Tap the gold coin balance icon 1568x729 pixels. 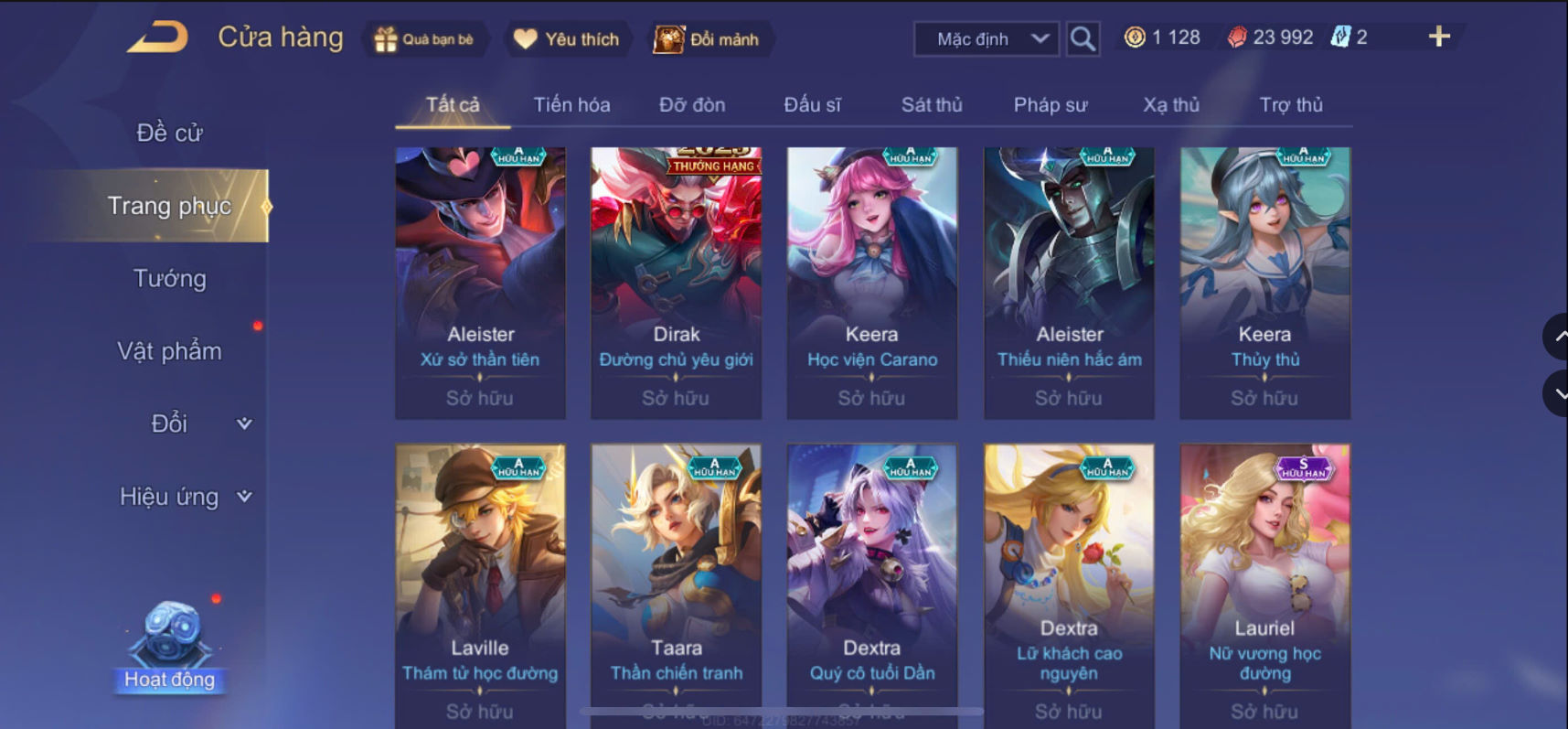click(1135, 38)
